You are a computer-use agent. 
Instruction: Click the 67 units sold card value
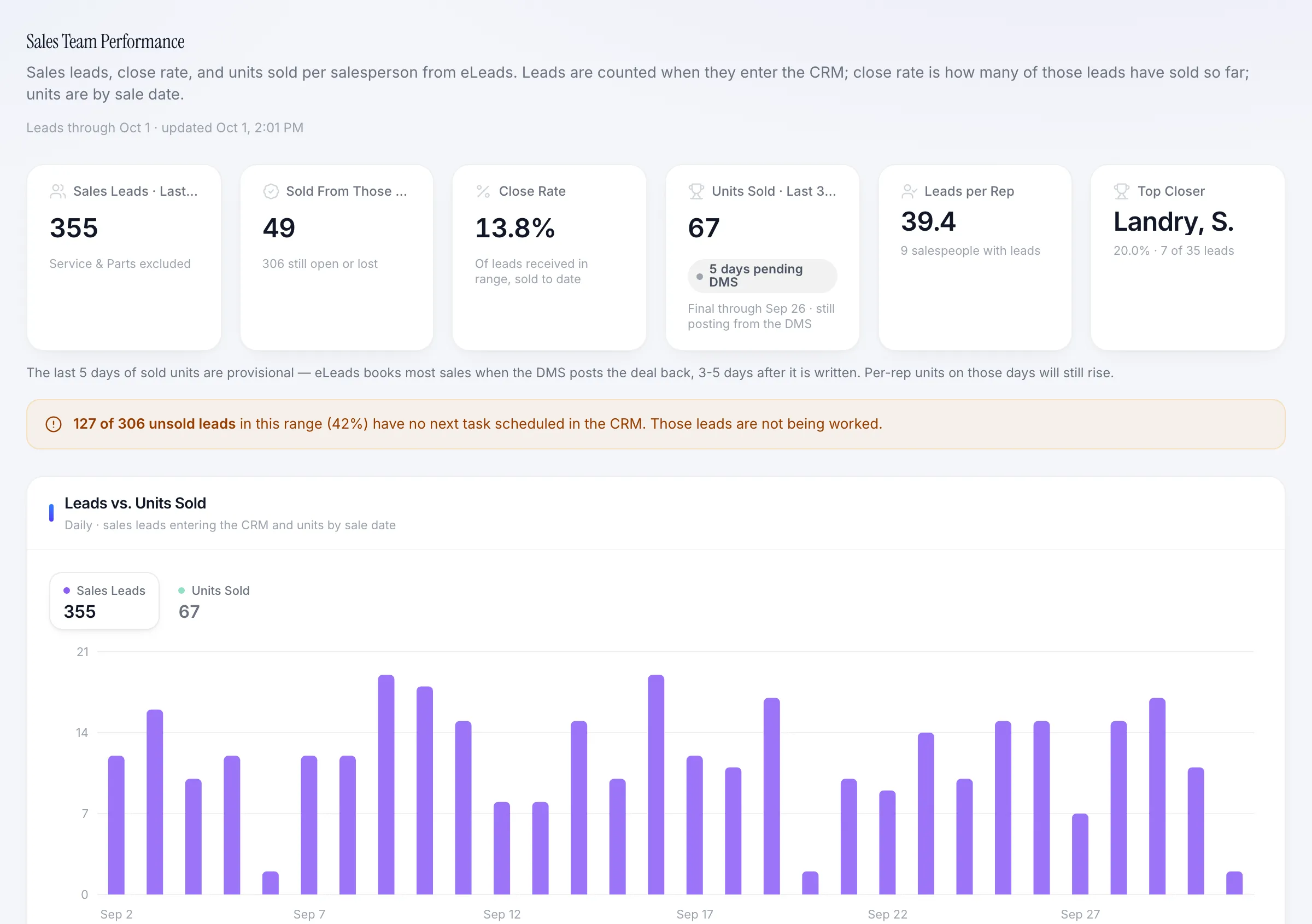click(704, 228)
